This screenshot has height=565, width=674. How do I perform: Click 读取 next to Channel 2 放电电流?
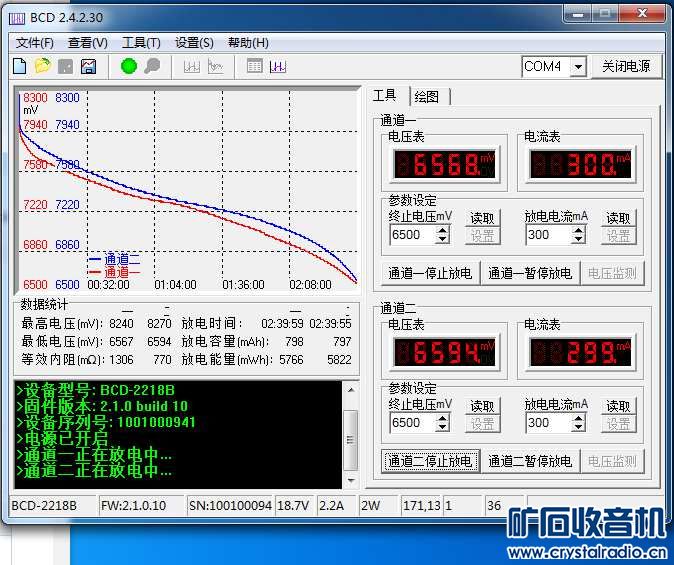click(x=618, y=406)
